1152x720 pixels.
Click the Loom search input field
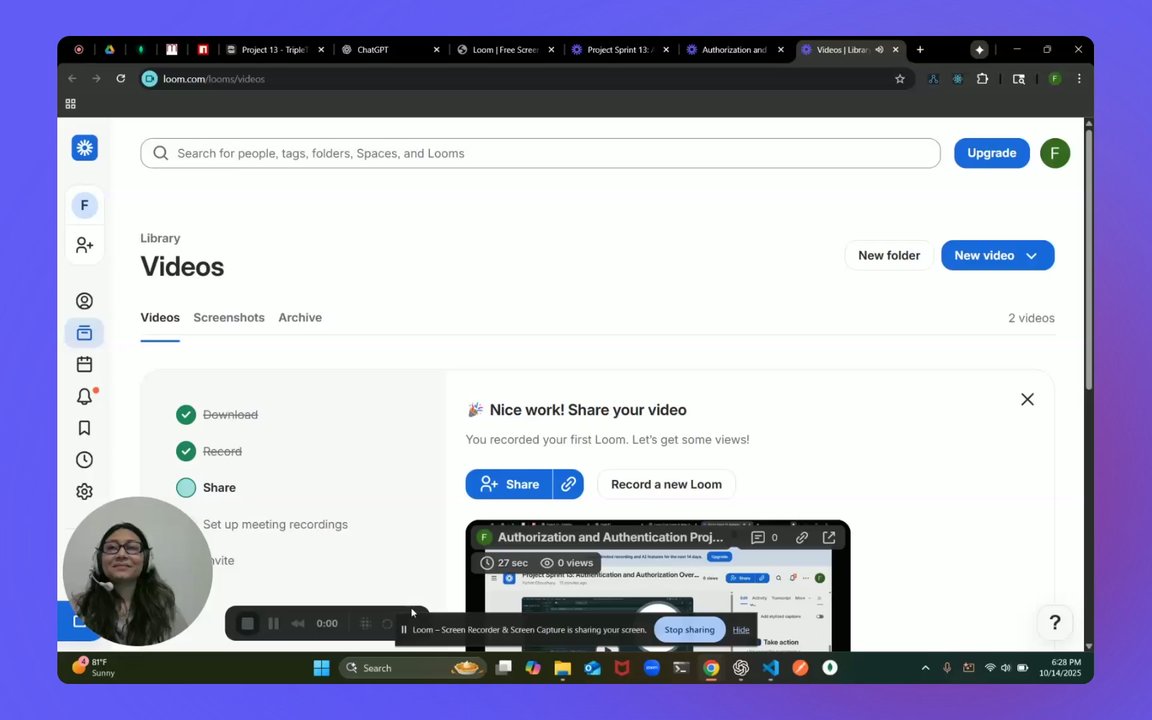(x=540, y=154)
